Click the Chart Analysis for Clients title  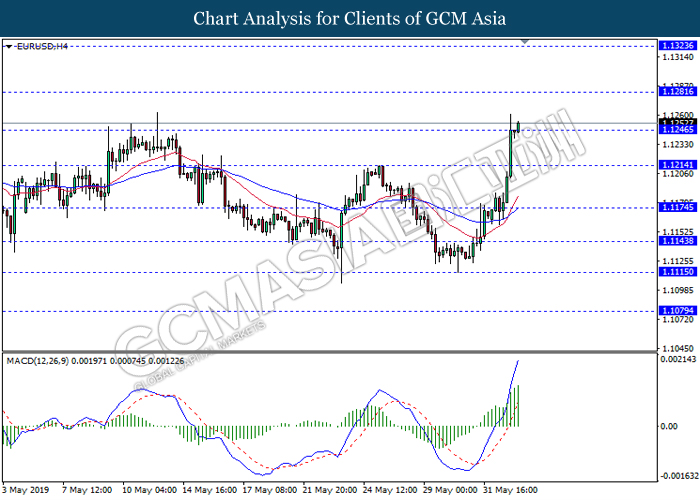[x=350, y=19]
